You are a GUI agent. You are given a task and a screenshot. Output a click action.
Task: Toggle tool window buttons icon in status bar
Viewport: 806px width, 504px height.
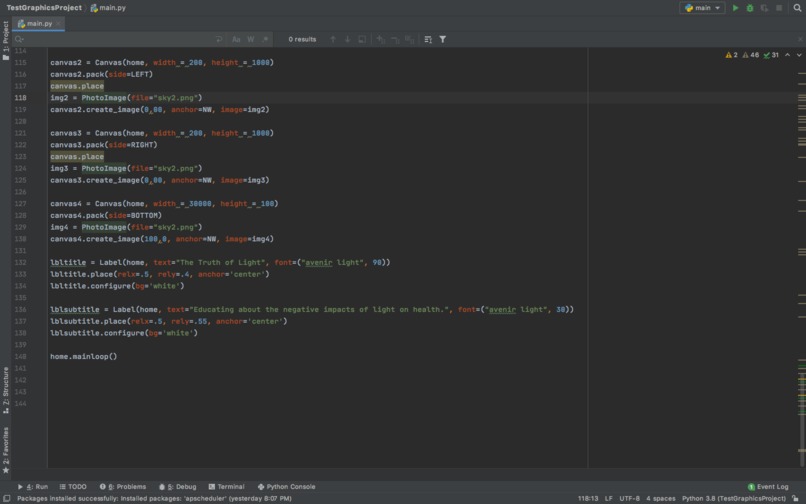[x=6, y=498]
